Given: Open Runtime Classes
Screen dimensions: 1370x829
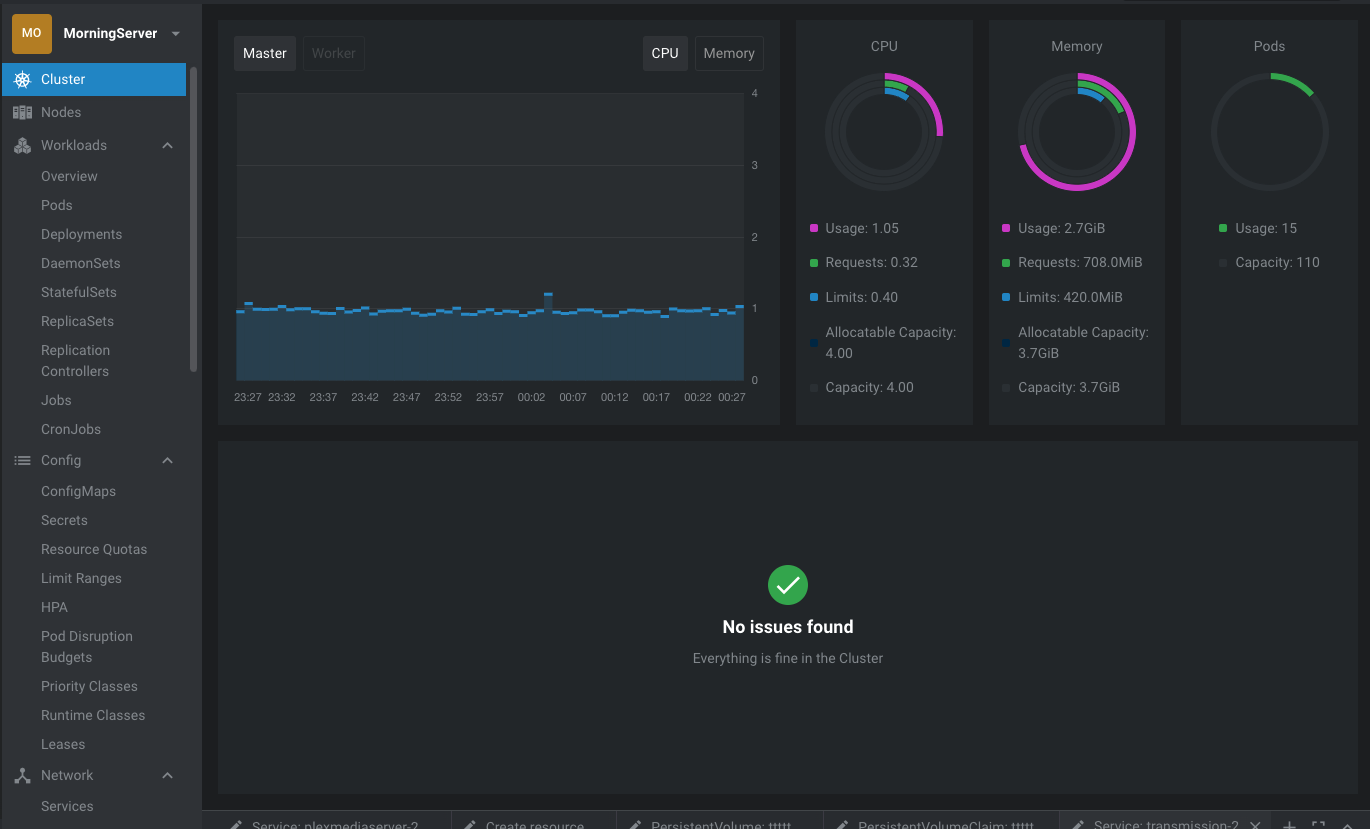Looking at the screenshot, I should coord(93,715).
